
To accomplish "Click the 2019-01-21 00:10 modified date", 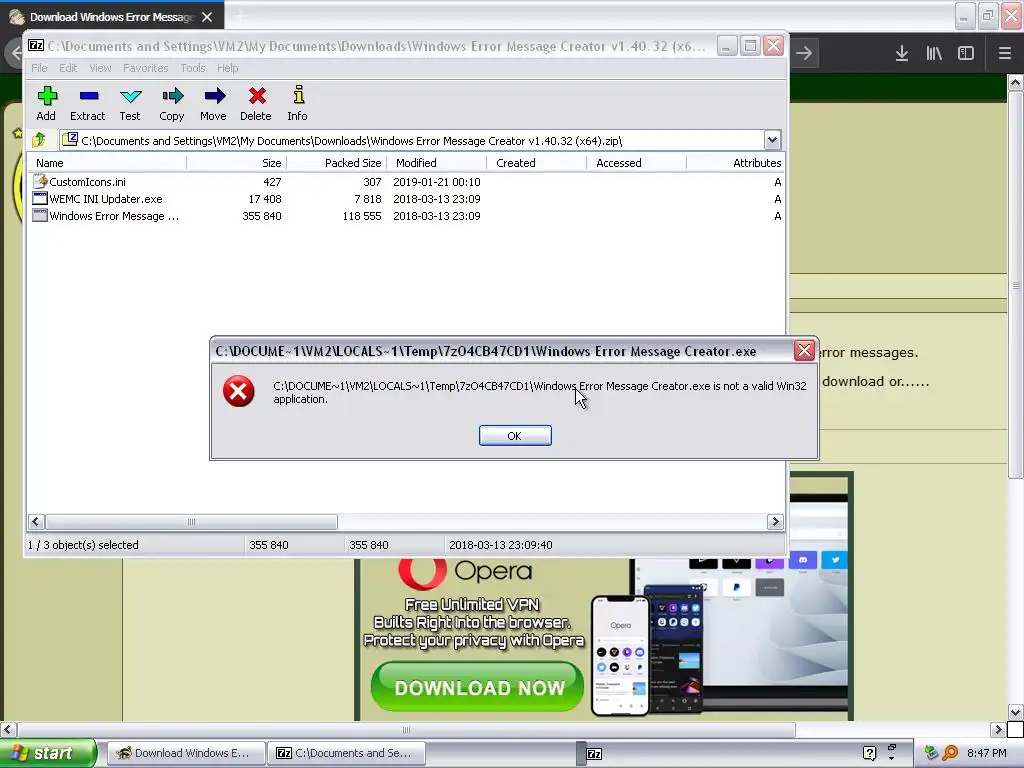I will tap(436, 182).
